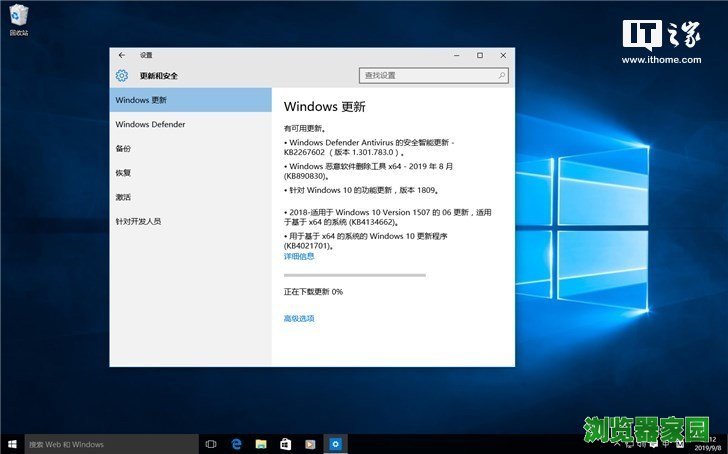Open Task View from the taskbar

(x=211, y=443)
